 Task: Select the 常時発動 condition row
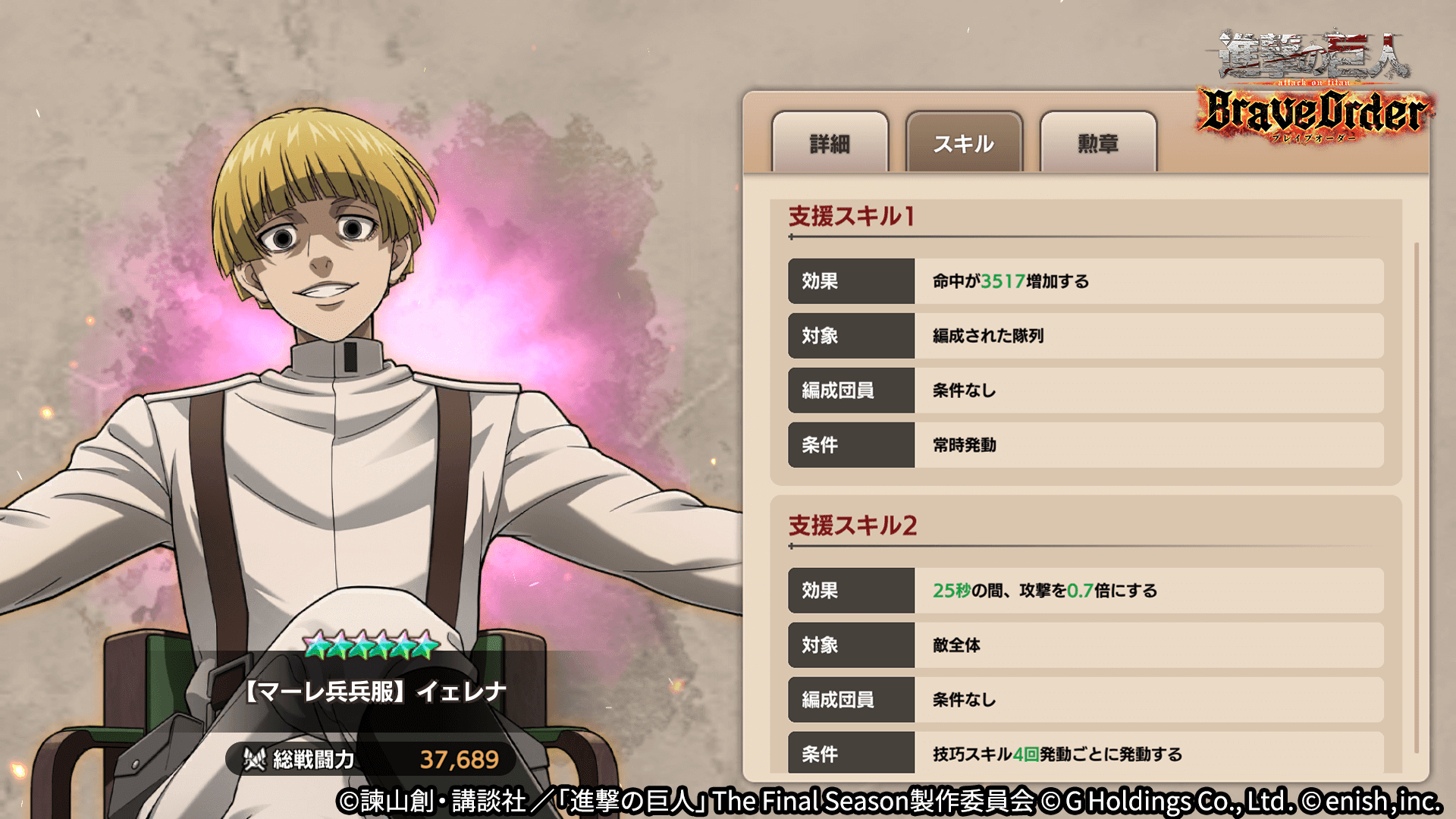tap(1086, 445)
